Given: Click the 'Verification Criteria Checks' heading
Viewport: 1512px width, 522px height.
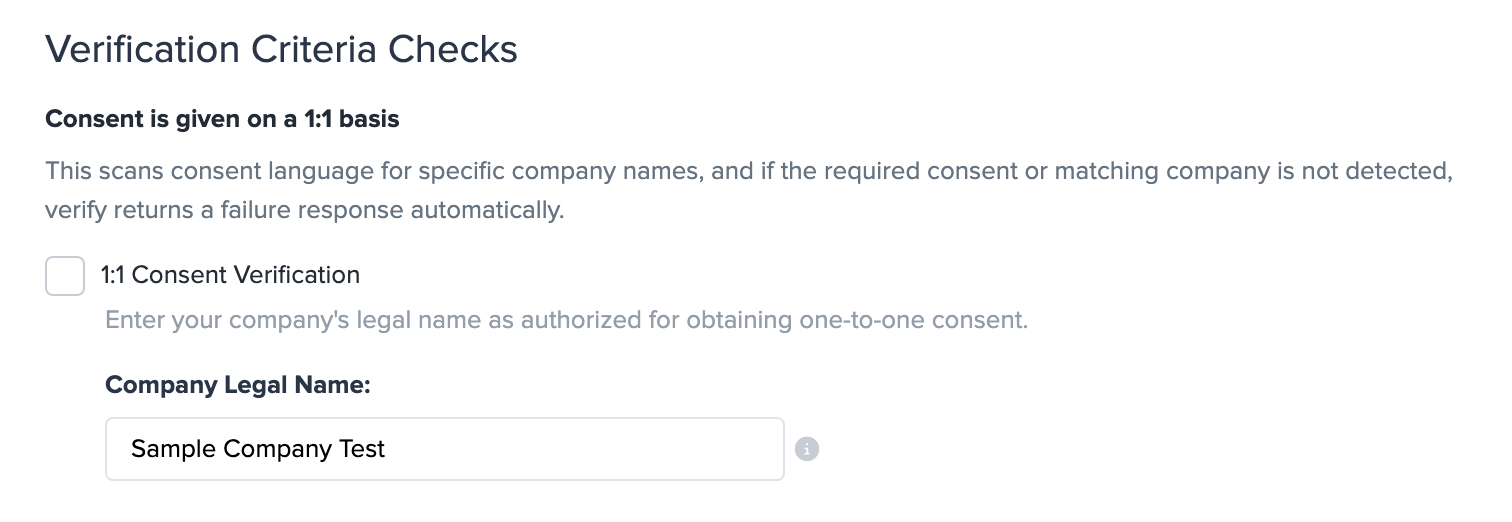Looking at the screenshot, I should tap(282, 49).
